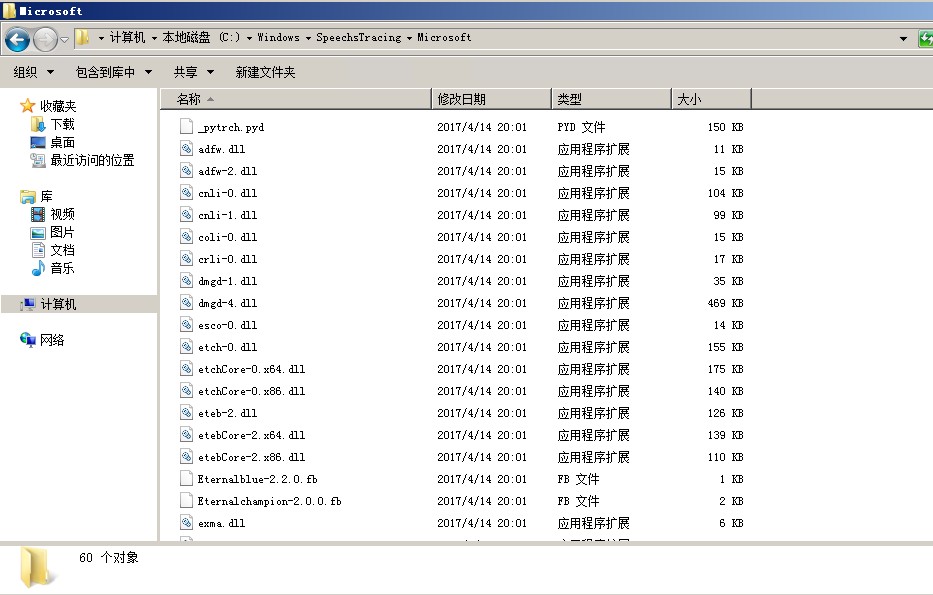Viewport: 933px width, 595px height.
Task: Open 最近访问的位置 in sidebar
Action: 92,160
